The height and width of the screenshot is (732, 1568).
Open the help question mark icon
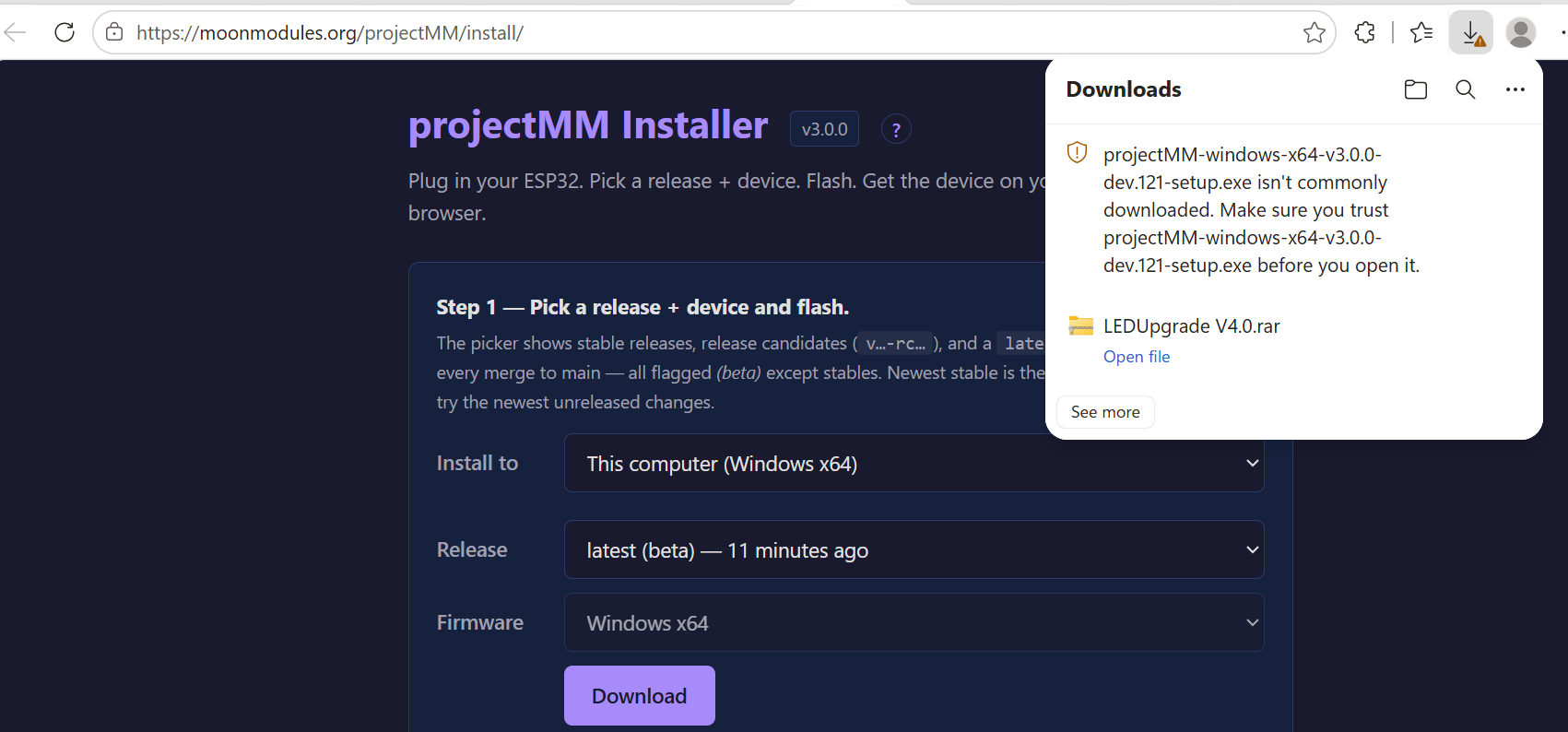click(896, 129)
